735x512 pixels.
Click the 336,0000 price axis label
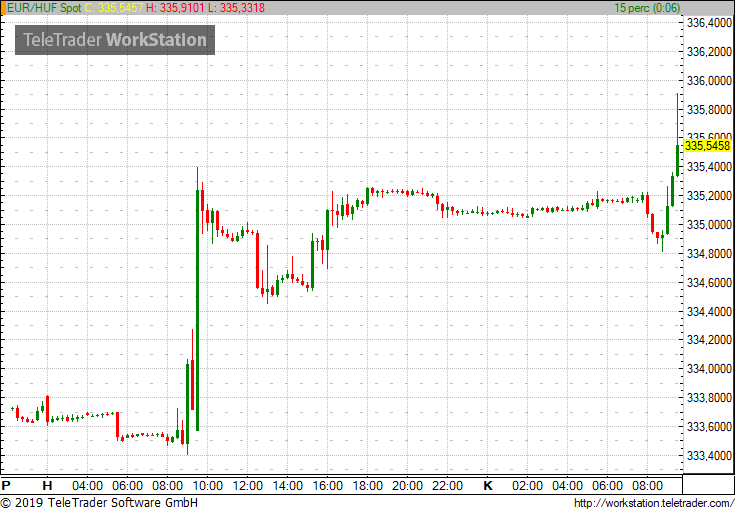point(708,81)
